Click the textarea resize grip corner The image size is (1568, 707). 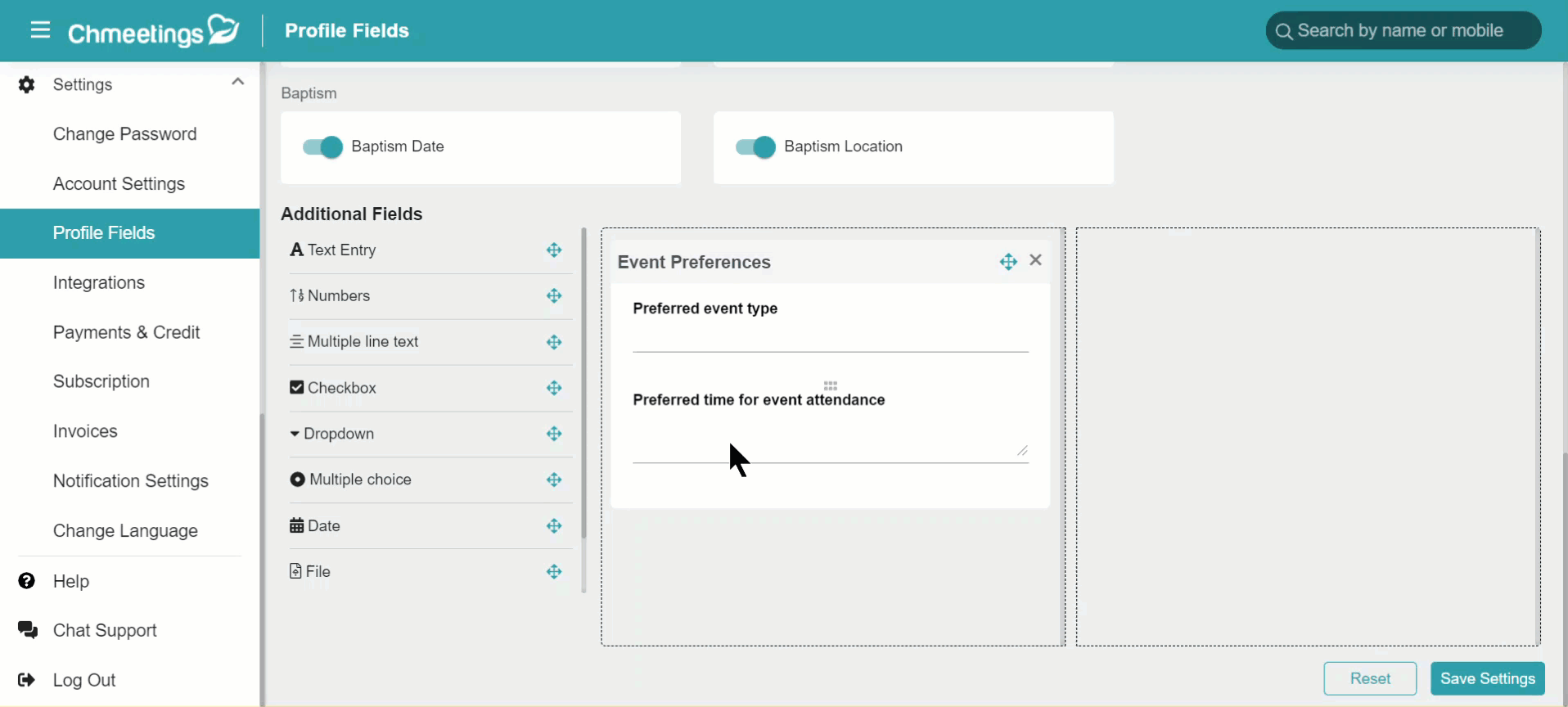(1022, 450)
